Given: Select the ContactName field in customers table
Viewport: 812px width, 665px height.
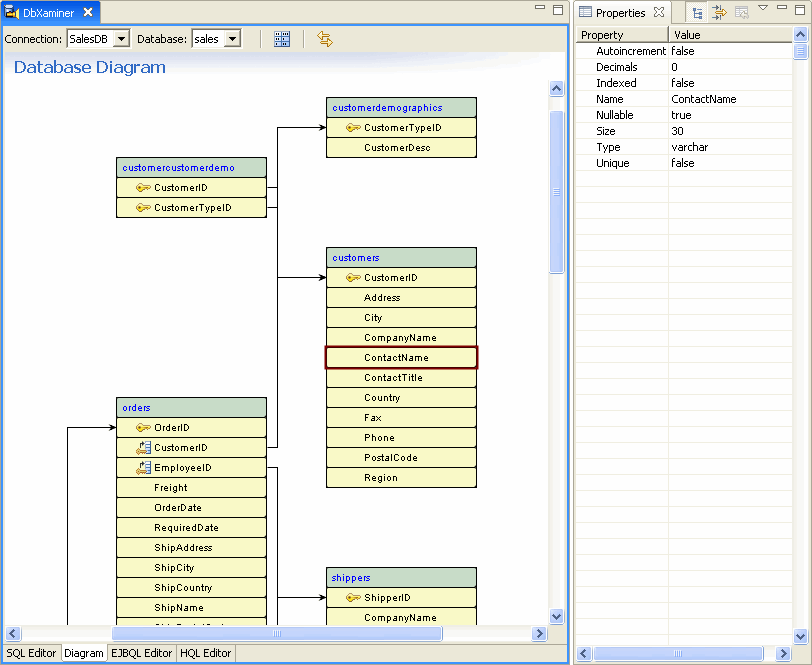Looking at the screenshot, I should [400, 357].
